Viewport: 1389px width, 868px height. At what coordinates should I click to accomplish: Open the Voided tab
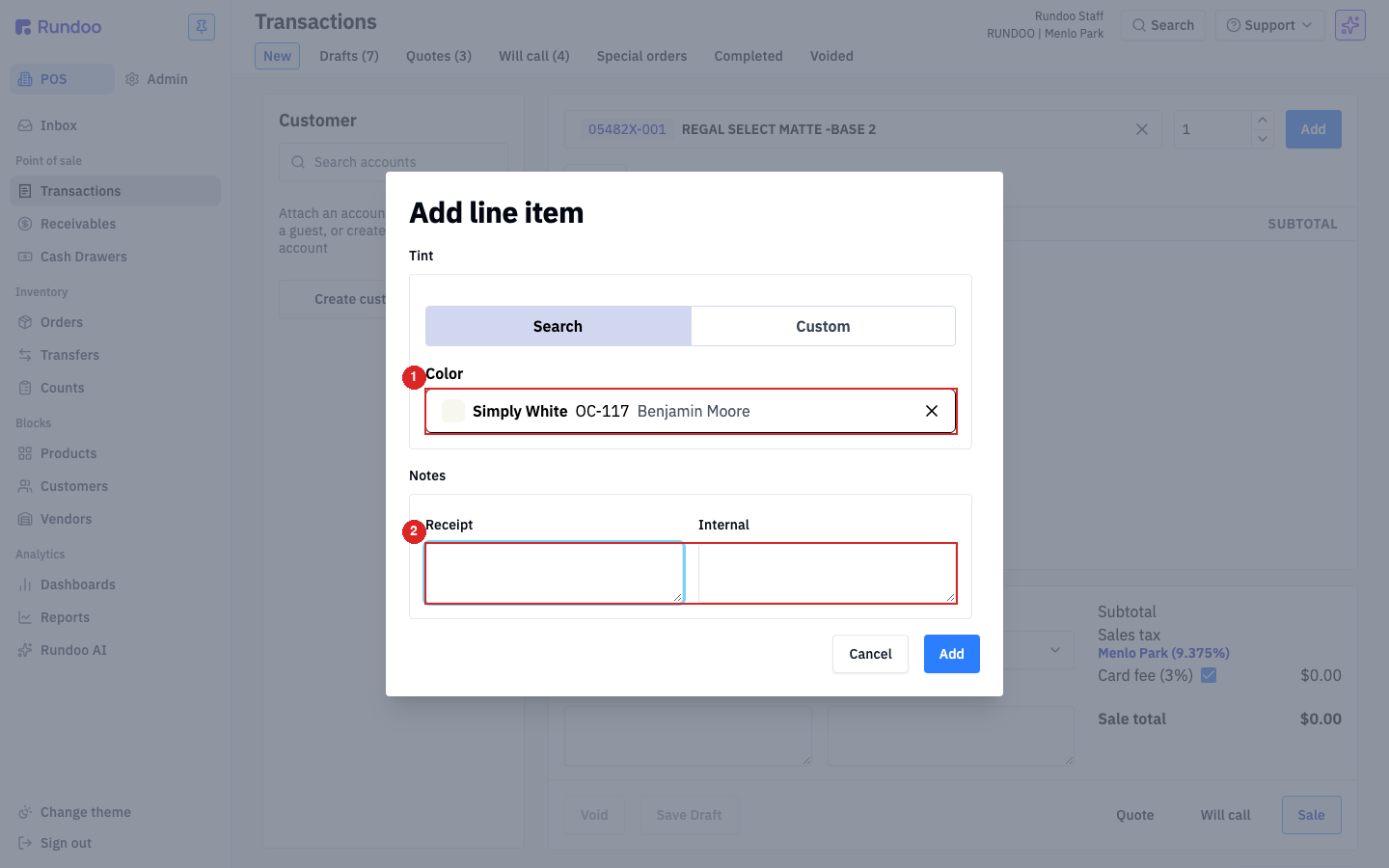831,56
